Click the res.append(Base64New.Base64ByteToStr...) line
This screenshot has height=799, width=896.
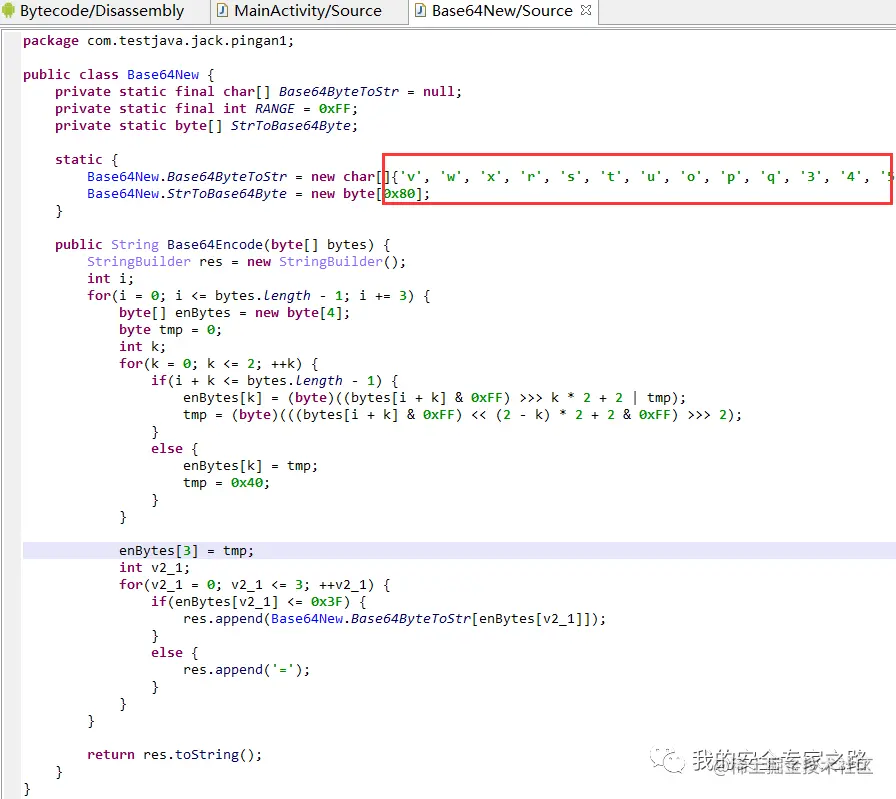coord(394,618)
